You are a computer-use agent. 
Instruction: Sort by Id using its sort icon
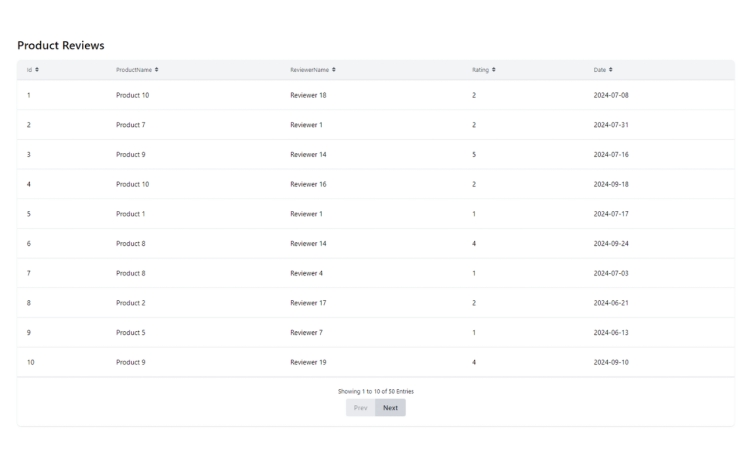pos(37,70)
